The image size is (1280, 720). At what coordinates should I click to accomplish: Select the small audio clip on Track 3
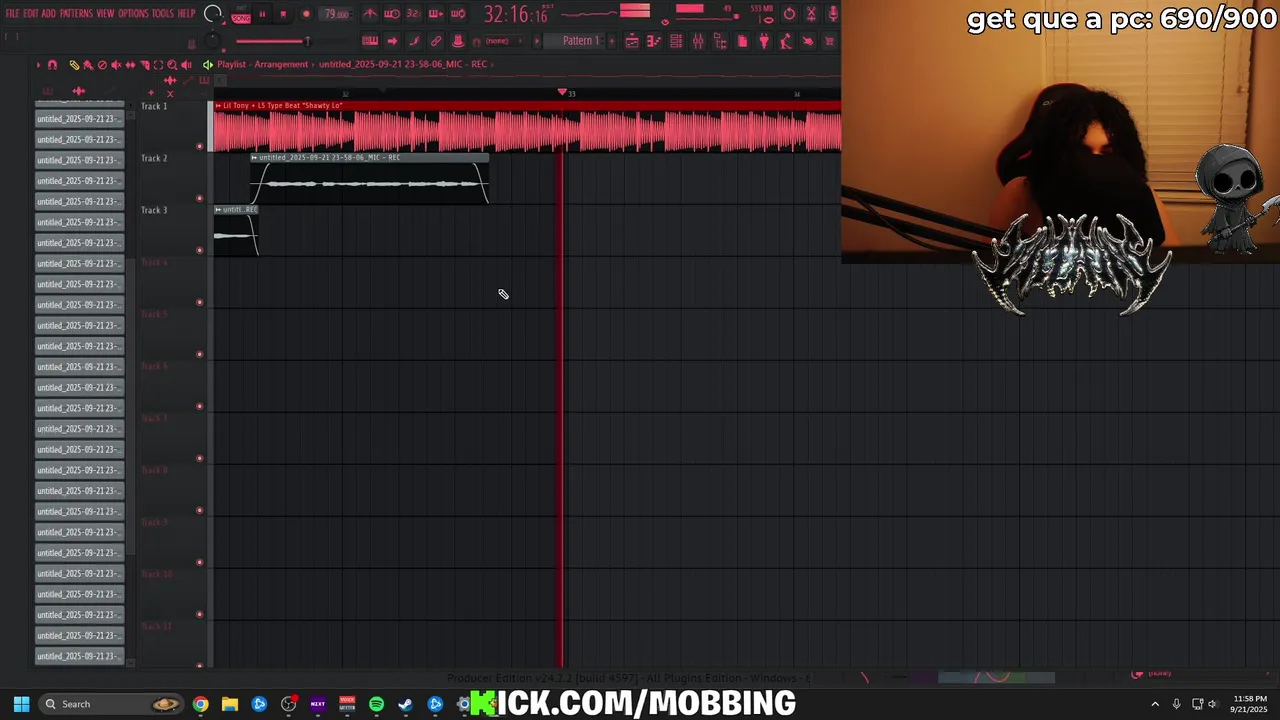point(236,231)
